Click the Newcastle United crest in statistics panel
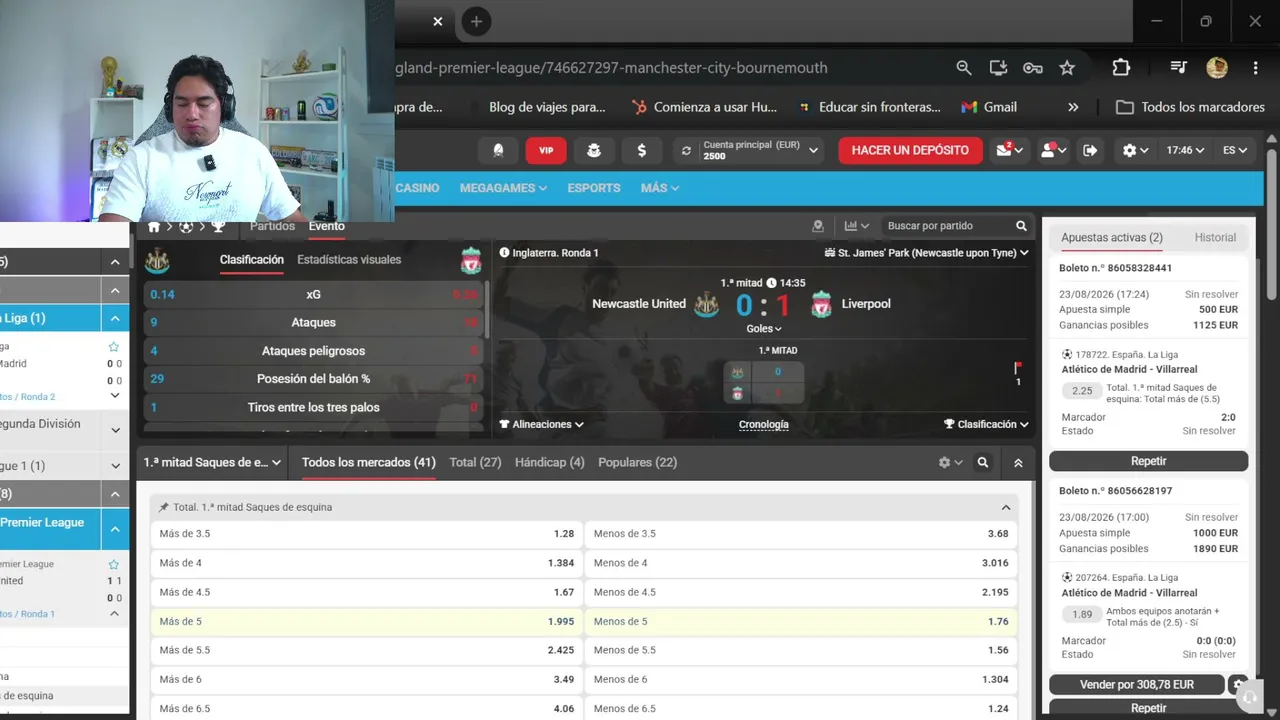Image resolution: width=1280 pixels, height=720 pixels. [x=157, y=261]
